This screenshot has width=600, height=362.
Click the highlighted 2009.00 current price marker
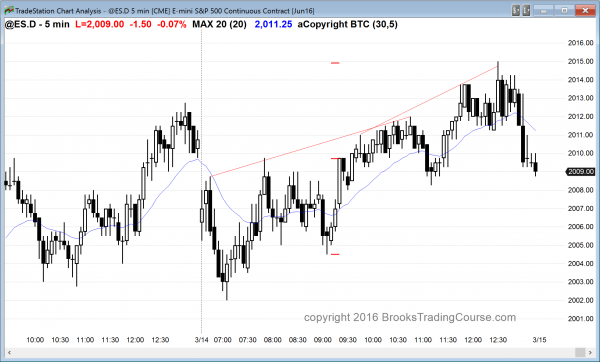click(x=580, y=172)
